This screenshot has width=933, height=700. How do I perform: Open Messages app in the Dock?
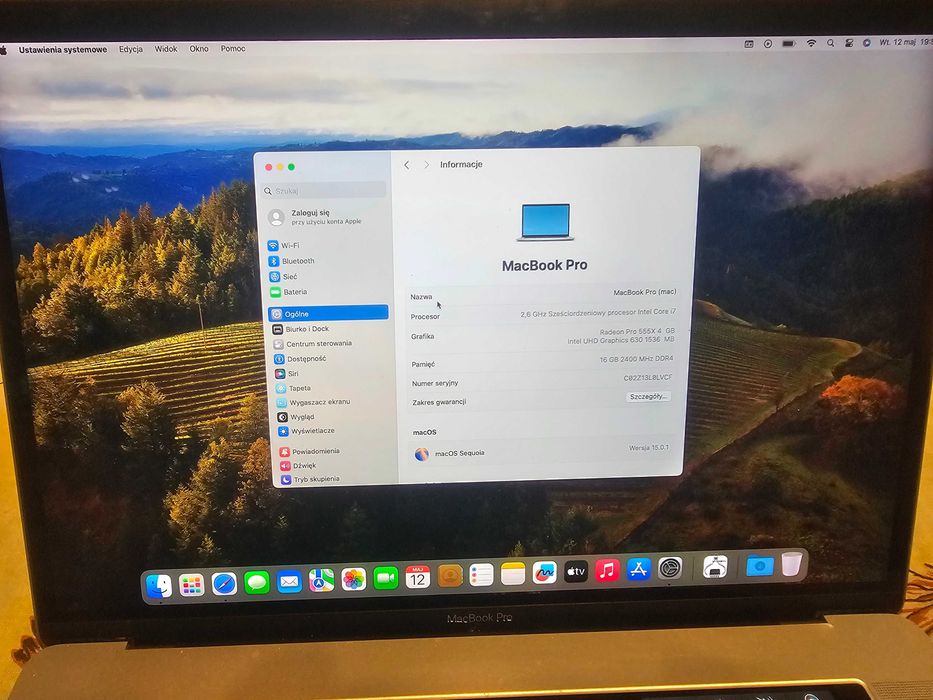pos(257,582)
